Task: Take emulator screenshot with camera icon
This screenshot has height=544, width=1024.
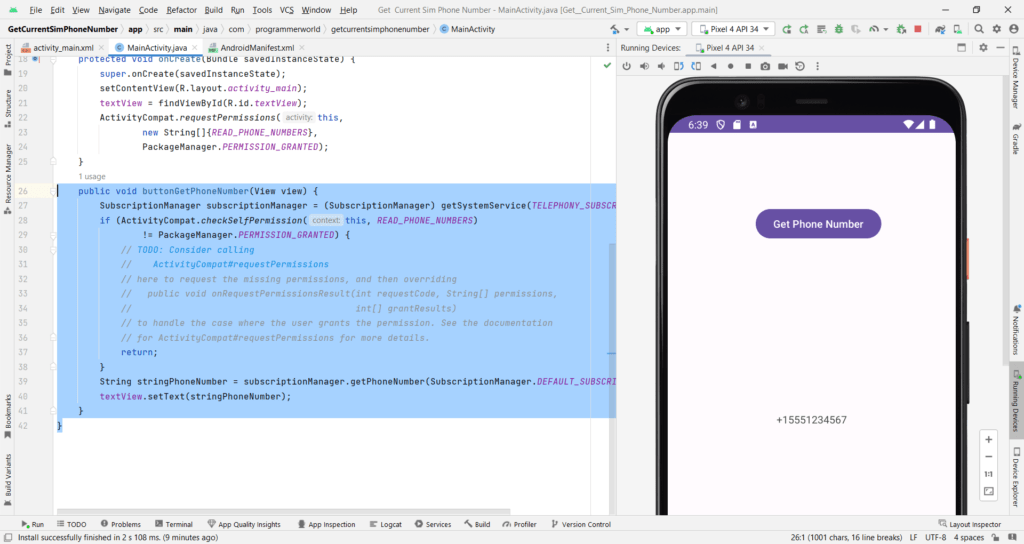Action: pos(765,66)
